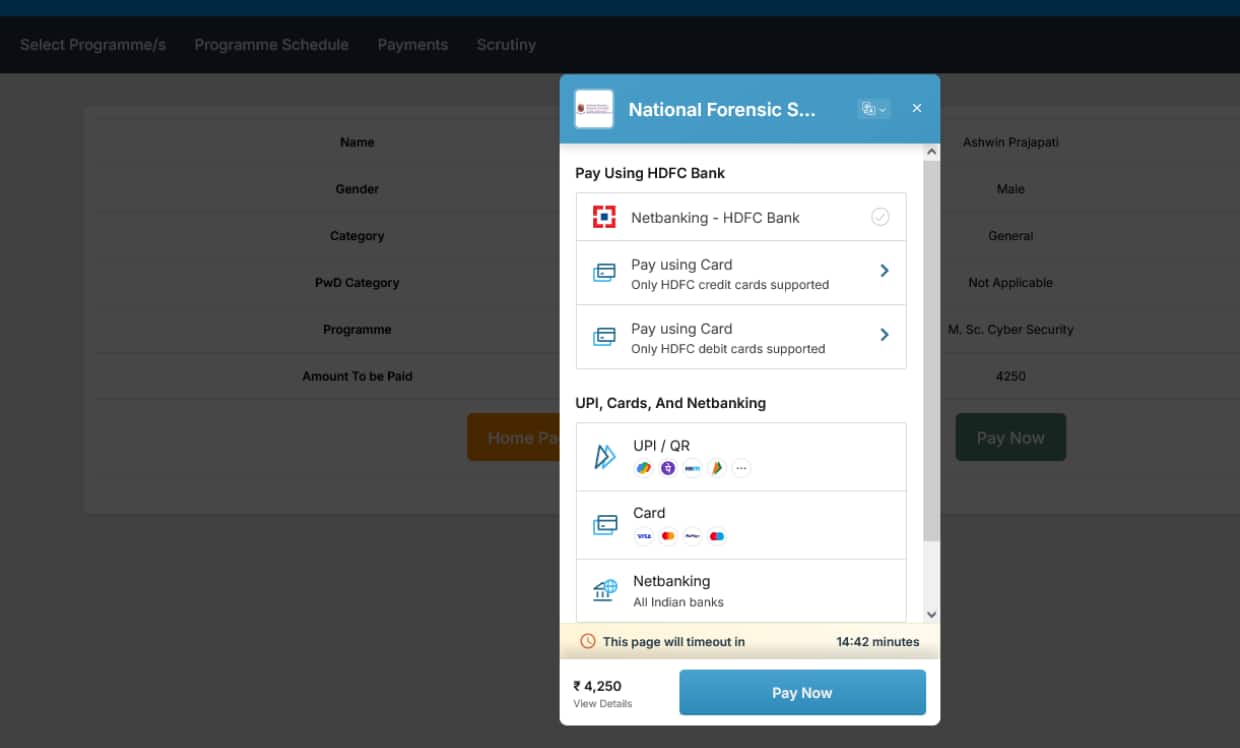Viewport: 1240px width, 748px height.
Task: Click the card icon beside Card option
Action: click(604, 525)
